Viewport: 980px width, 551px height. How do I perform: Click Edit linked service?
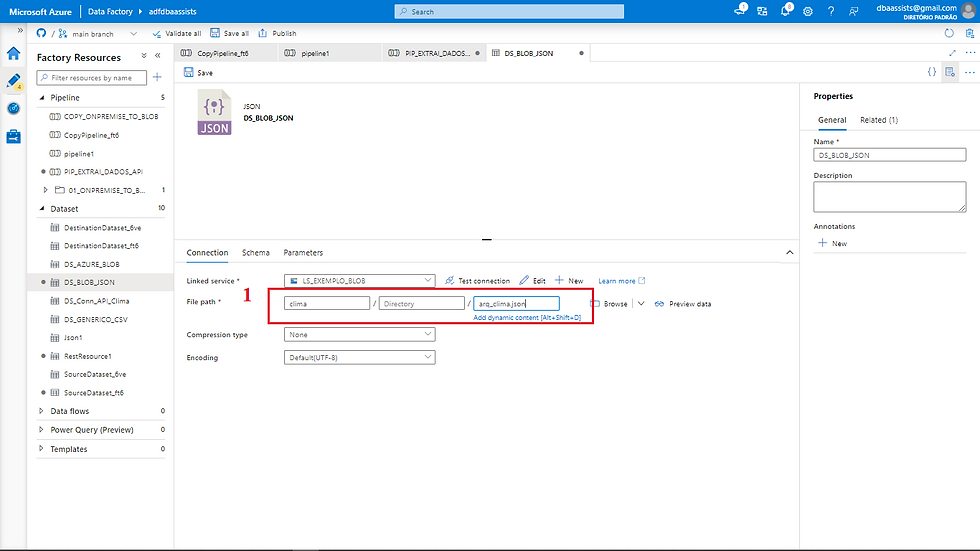(532, 280)
